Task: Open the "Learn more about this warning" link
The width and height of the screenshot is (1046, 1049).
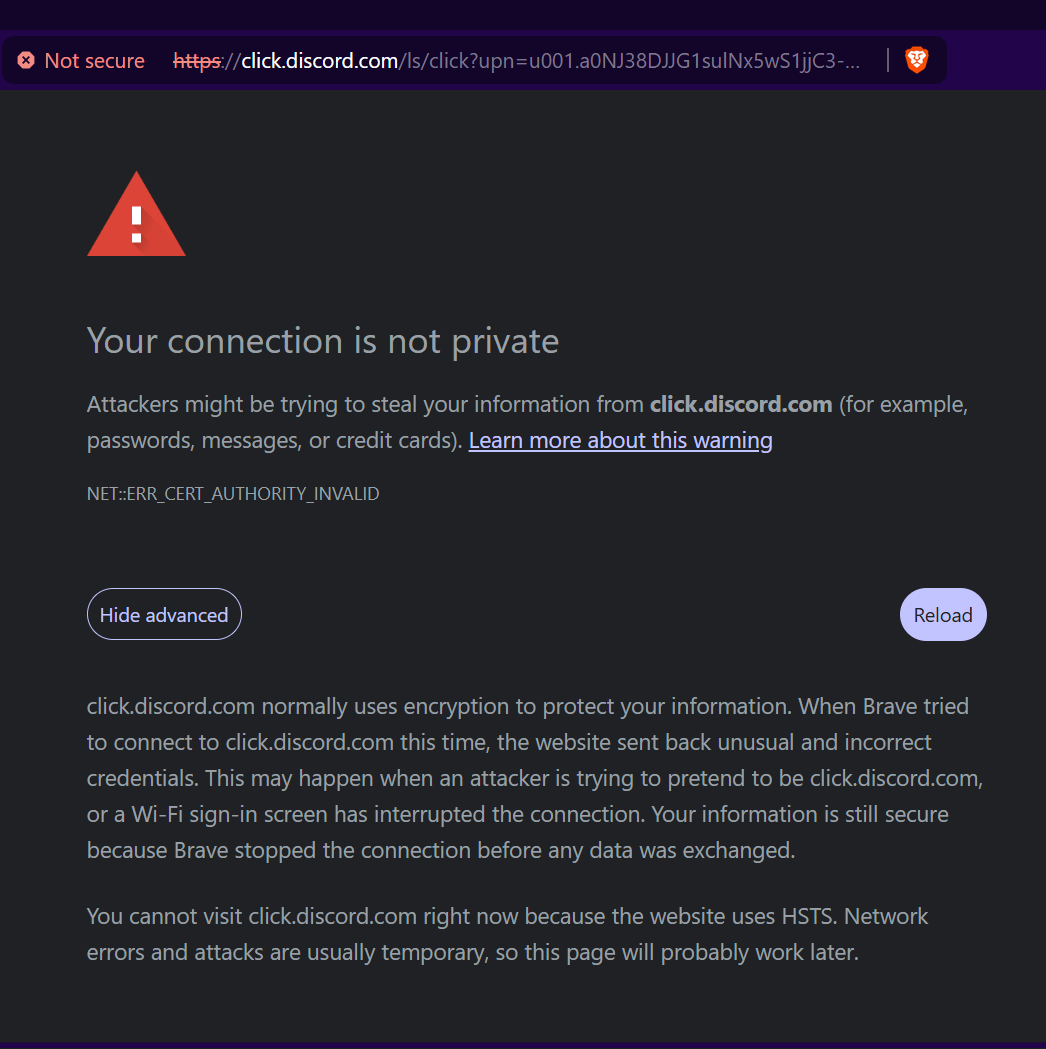Action: 620,440
